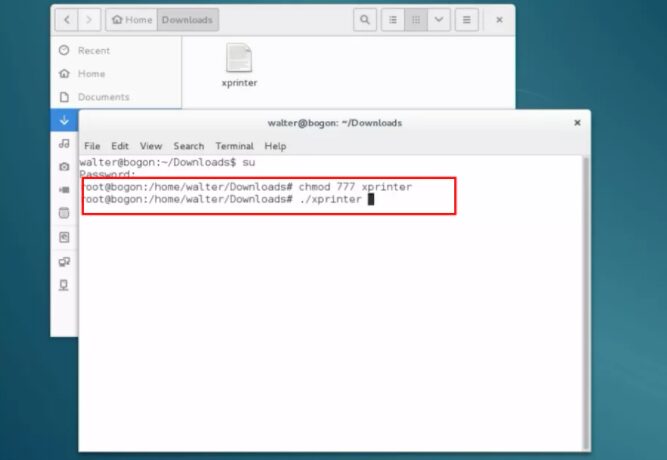Screen dimensions: 667x460
Task: Open the Music sidebar icon
Action: (x=64, y=143)
